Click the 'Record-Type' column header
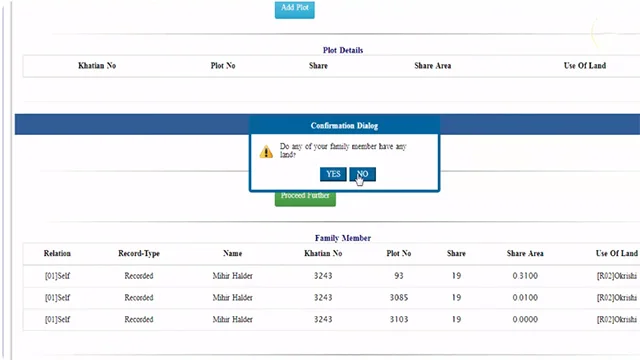 (139, 253)
